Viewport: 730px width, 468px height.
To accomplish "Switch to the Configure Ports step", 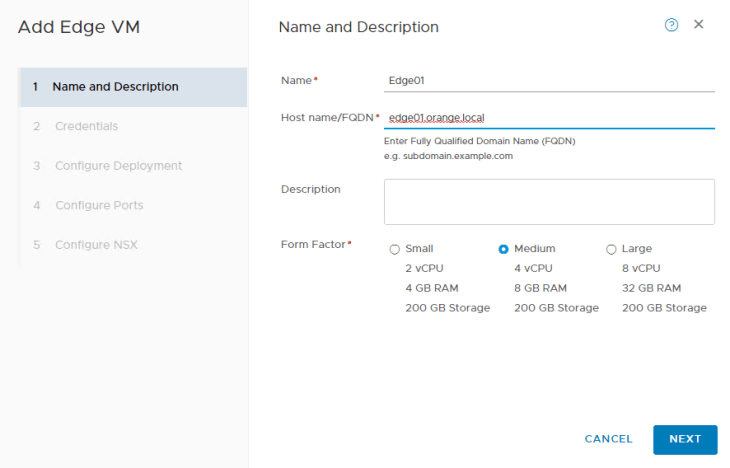I will (x=99, y=205).
